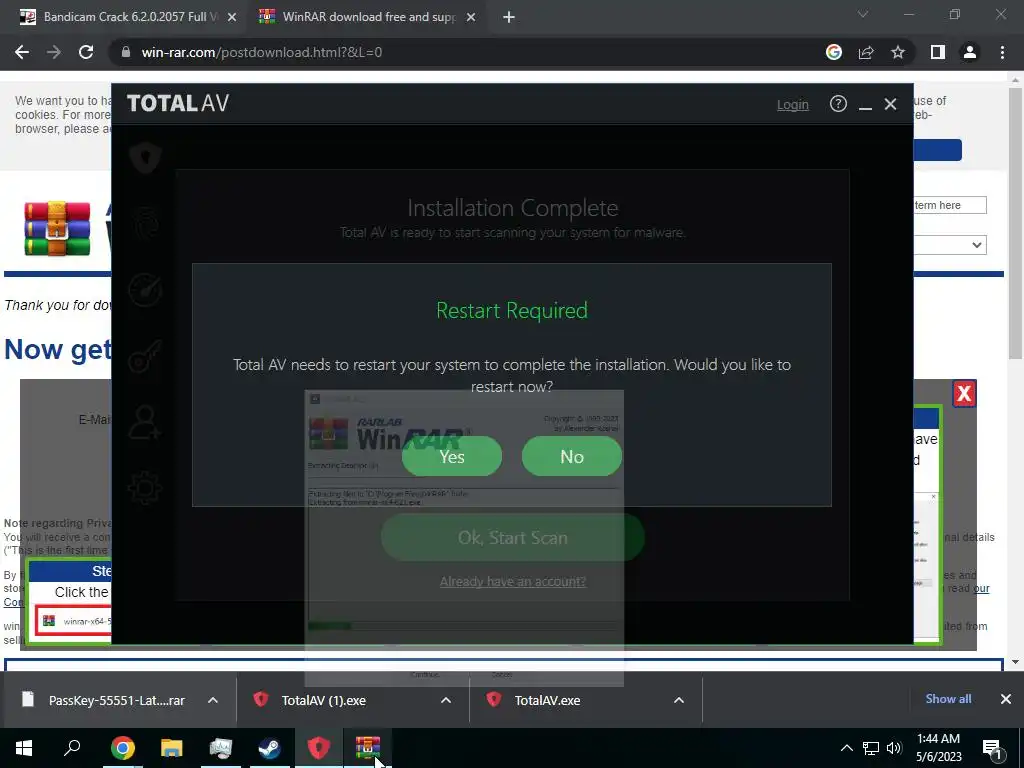Click the Chrome taskbar icon
Image resolution: width=1024 pixels, height=768 pixels.
point(122,748)
